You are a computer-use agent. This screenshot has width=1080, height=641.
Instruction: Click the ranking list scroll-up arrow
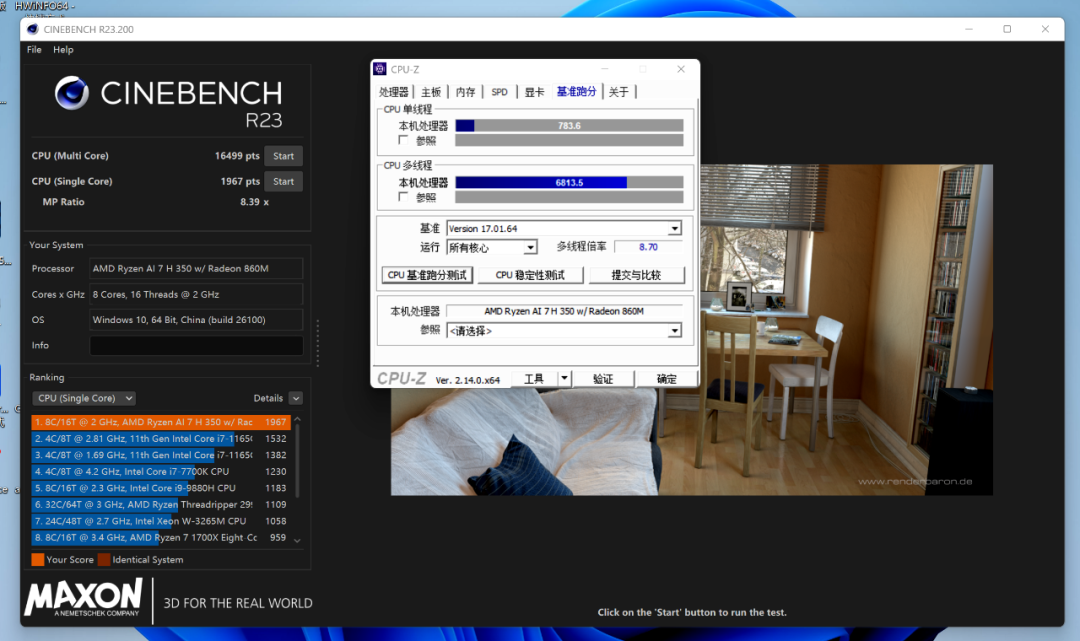point(298,419)
